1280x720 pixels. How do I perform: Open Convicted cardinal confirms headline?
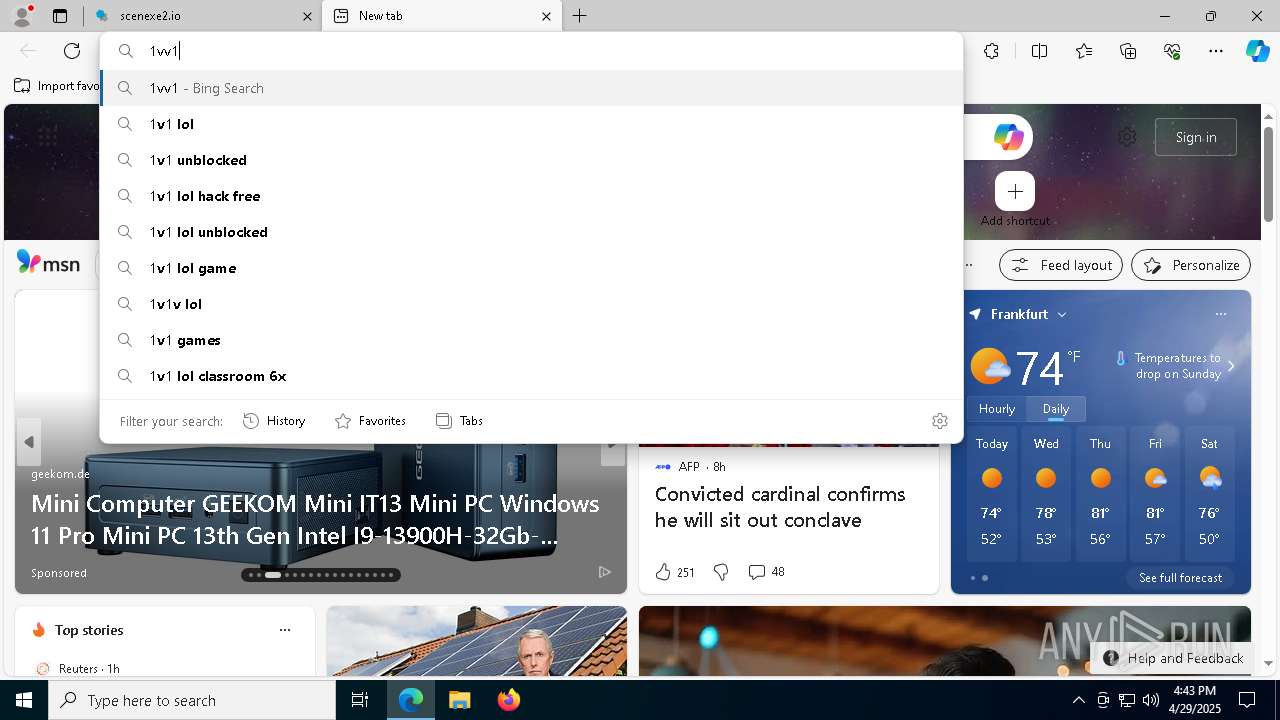tap(780, 507)
